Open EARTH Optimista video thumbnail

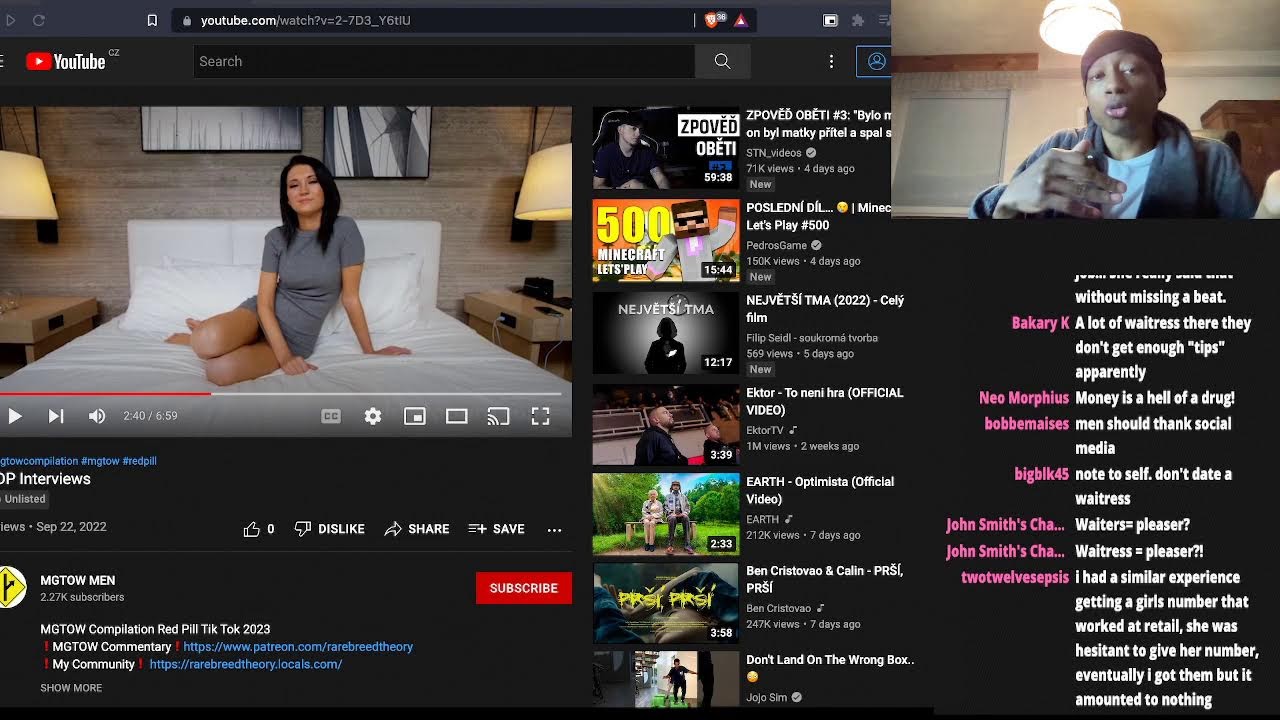click(666, 514)
